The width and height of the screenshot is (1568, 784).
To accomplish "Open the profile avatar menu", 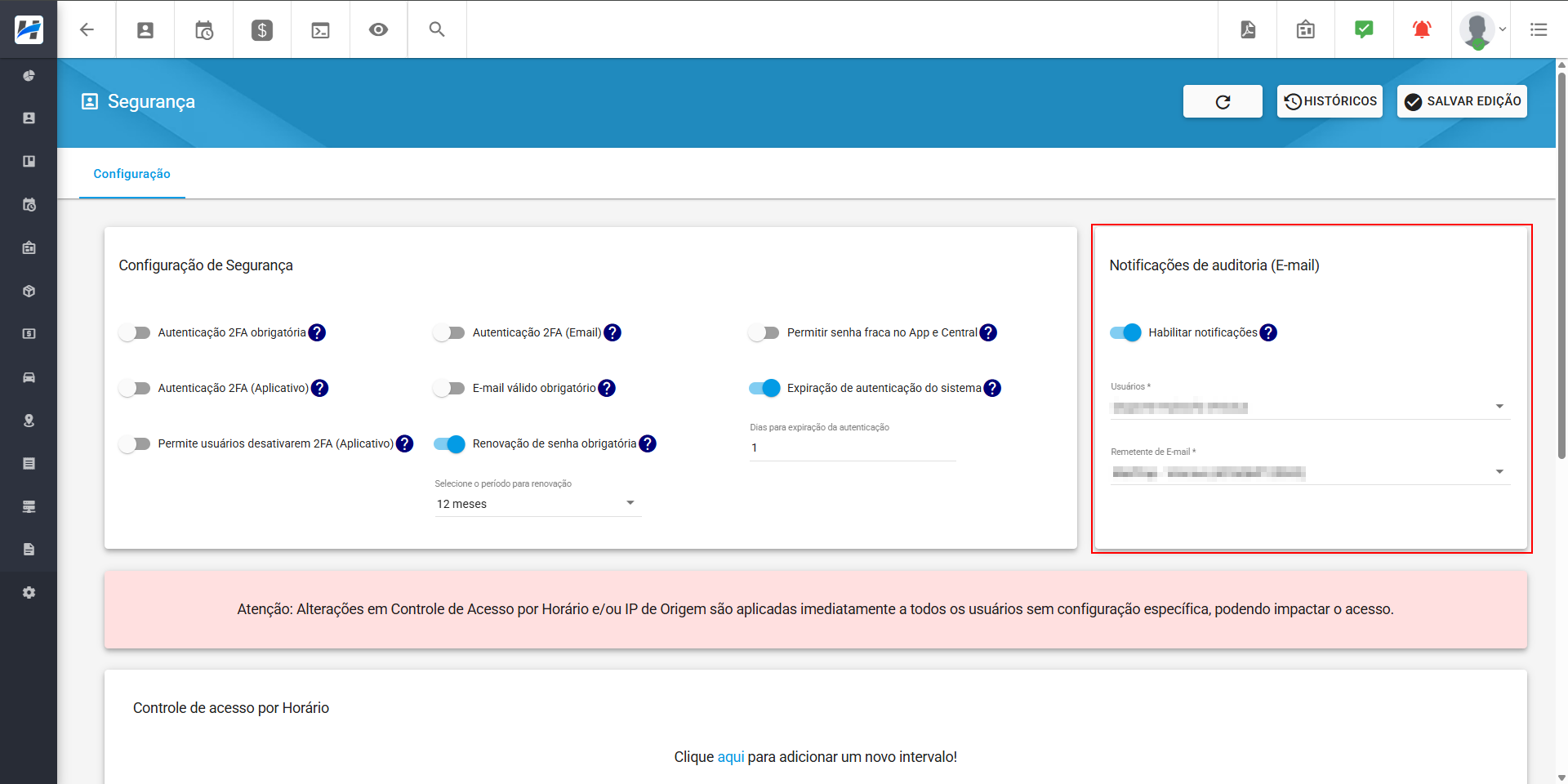I will click(1479, 29).
